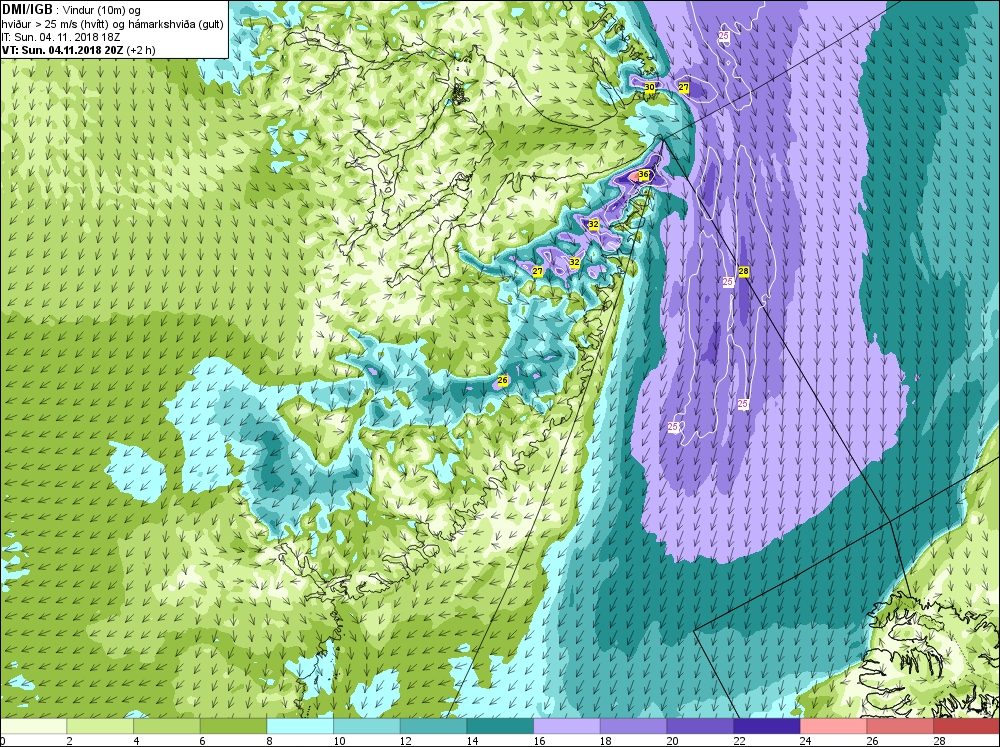The image size is (1000, 747).
Task: Click the IT initial time 18Z line
Action: [x=62, y=37]
